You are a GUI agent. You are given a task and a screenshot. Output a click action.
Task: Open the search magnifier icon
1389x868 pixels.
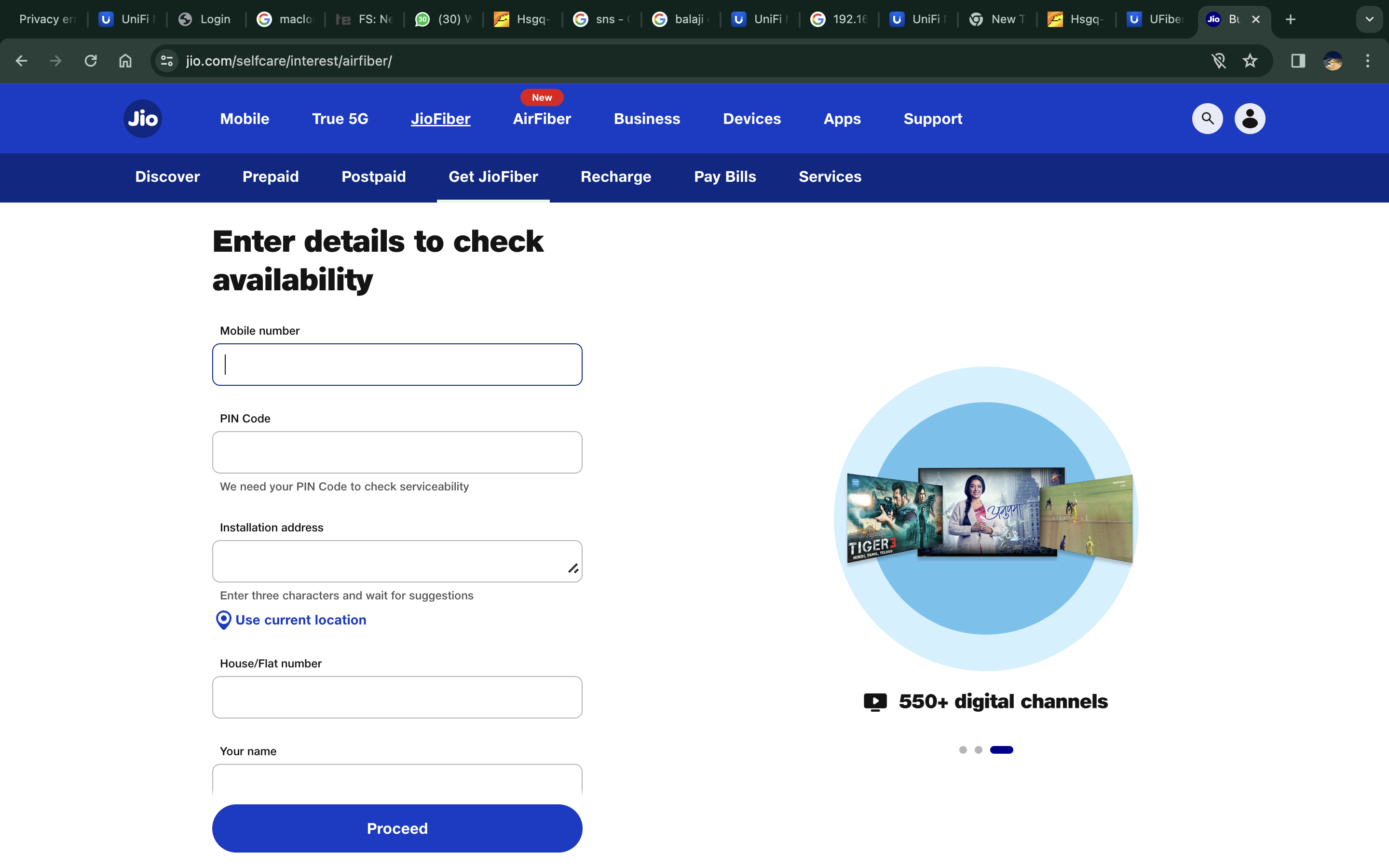coord(1207,119)
